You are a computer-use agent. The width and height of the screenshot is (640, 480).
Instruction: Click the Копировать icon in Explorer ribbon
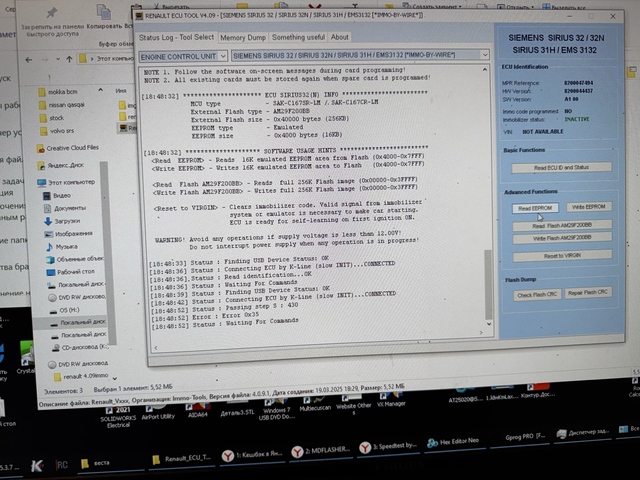(x=104, y=12)
